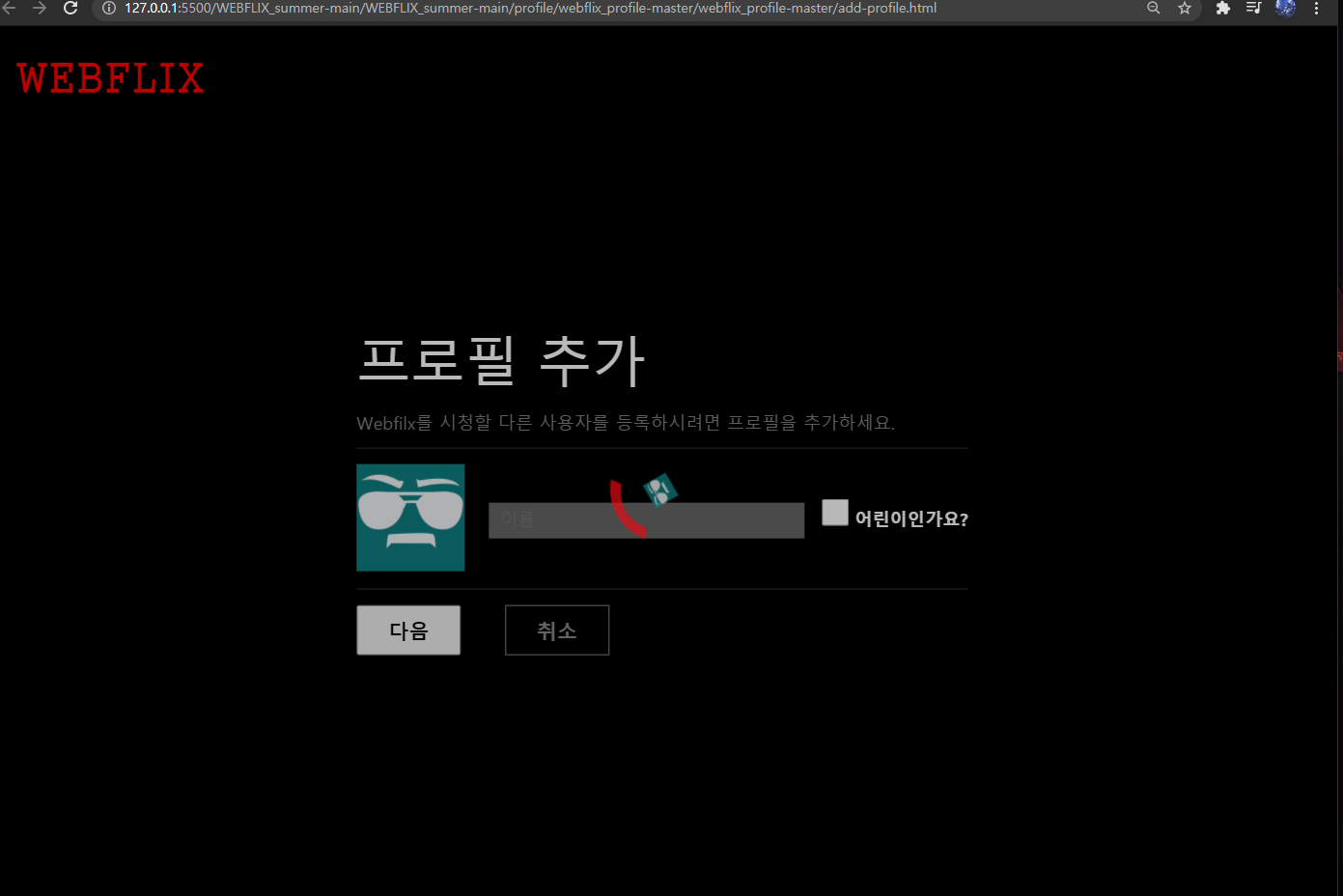Select the profile avatar image

[409, 518]
